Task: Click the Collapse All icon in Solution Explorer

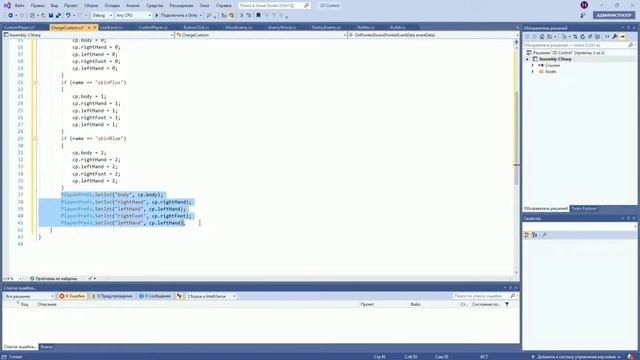Action: (590, 37)
